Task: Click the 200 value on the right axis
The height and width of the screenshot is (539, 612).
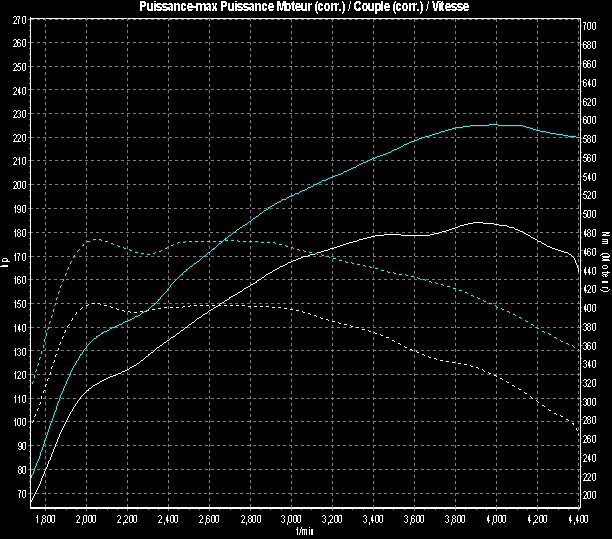Action: pyautogui.click(x=590, y=494)
